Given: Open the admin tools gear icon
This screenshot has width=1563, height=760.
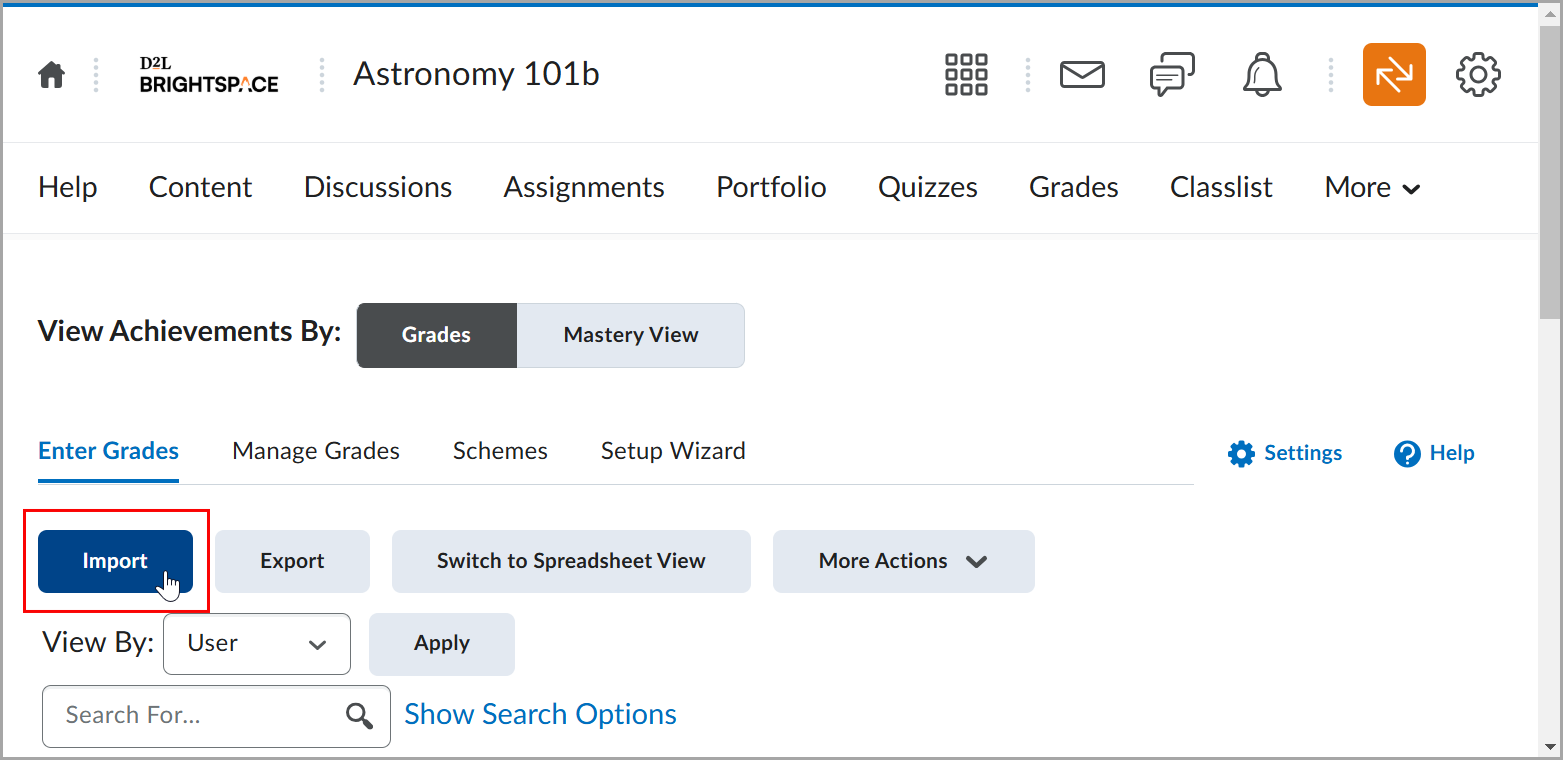Looking at the screenshot, I should 1478,75.
